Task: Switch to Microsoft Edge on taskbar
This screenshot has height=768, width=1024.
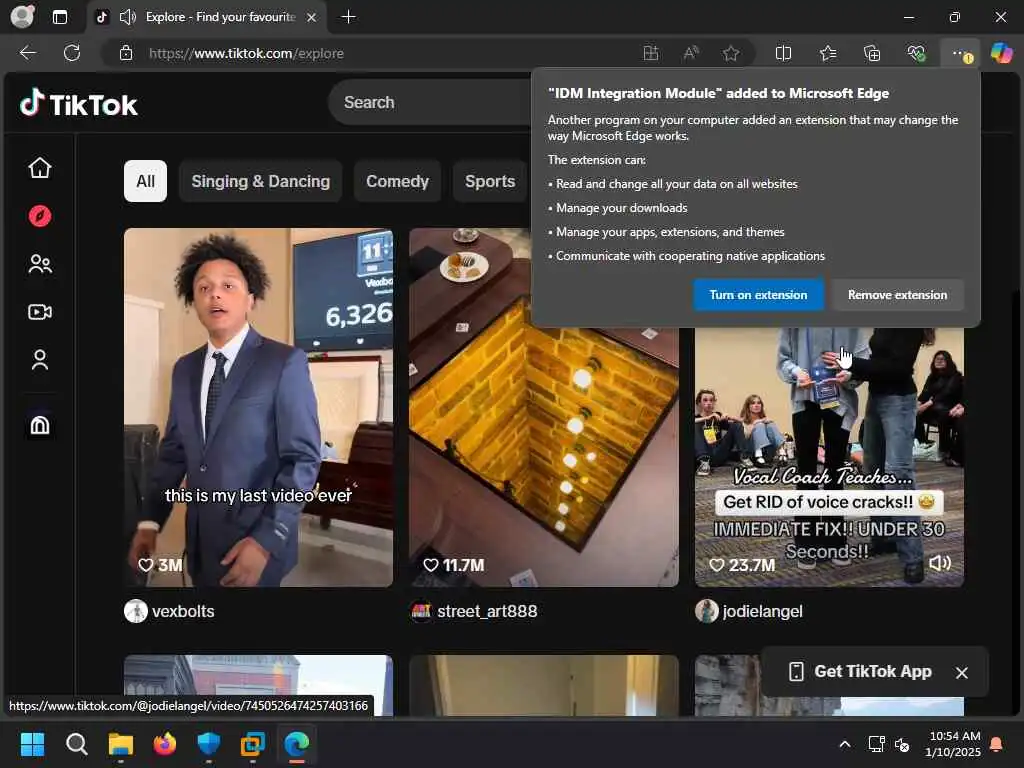Action: [x=296, y=744]
